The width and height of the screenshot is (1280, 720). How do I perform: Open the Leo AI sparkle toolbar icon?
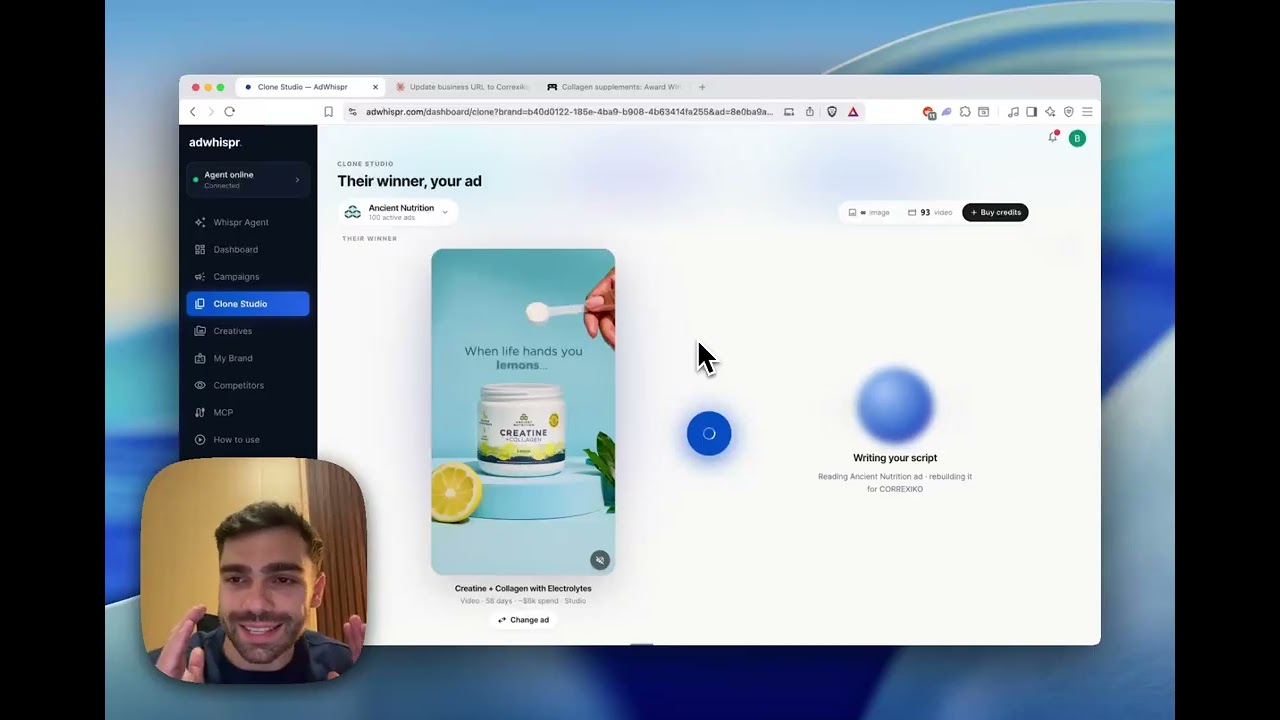(1050, 112)
